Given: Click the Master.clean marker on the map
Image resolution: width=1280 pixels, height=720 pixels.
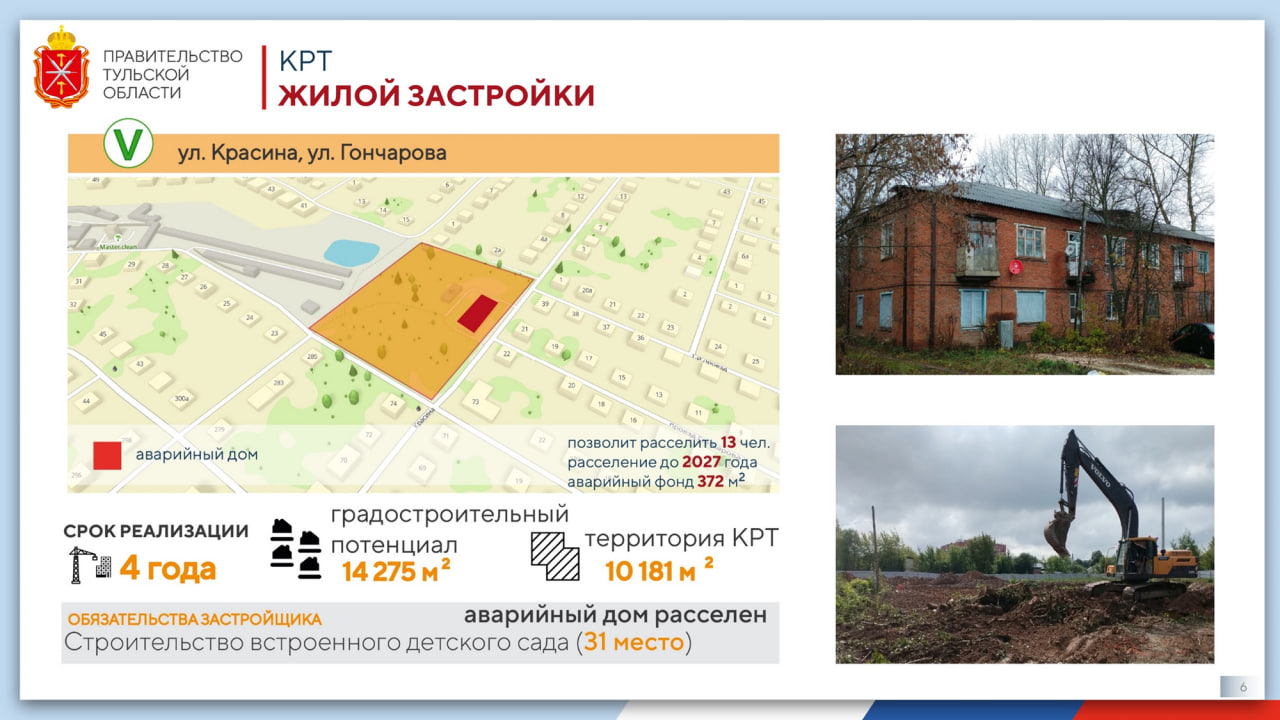Looking at the screenshot, I should point(116,244).
